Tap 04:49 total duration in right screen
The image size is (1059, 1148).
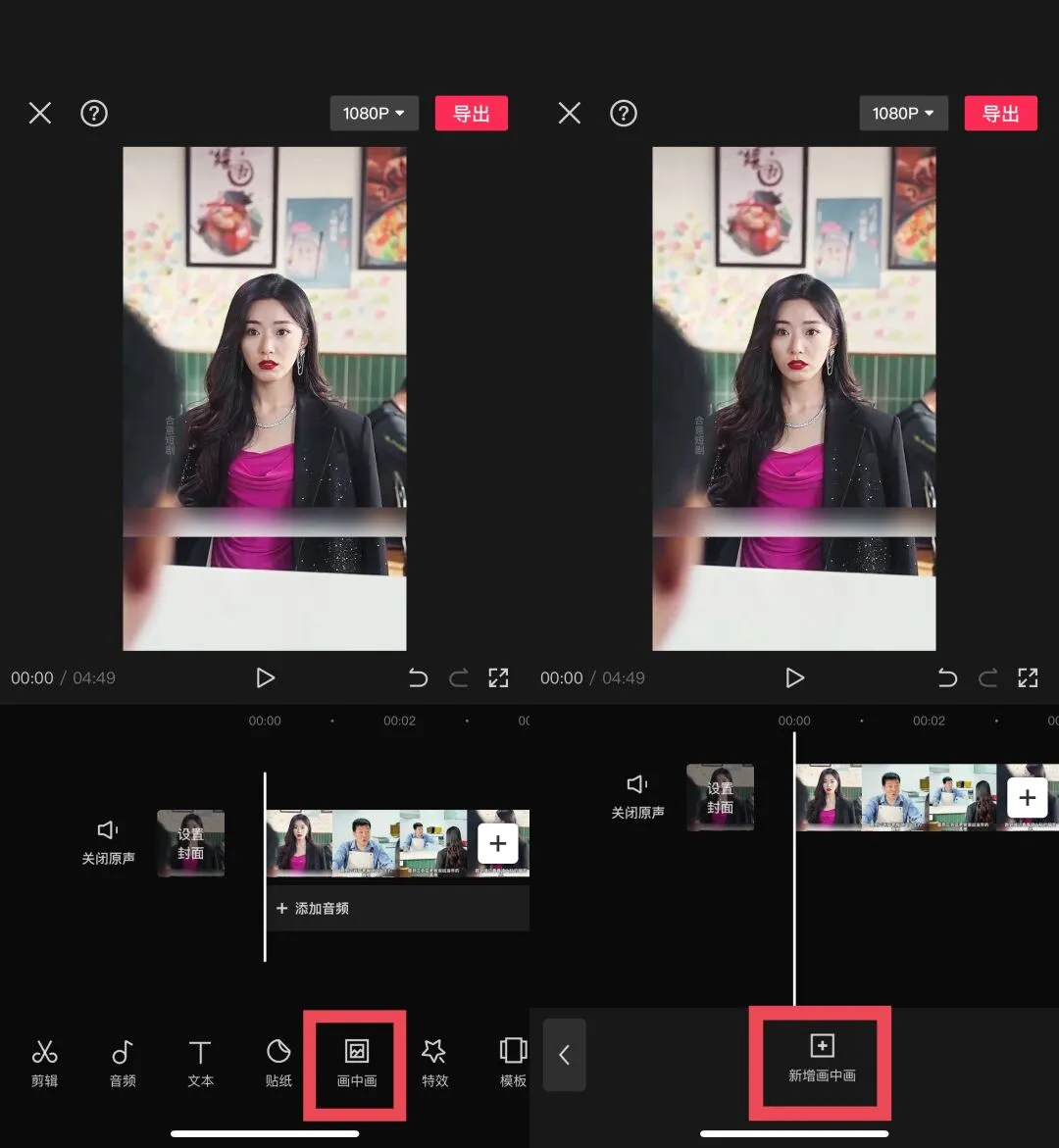(624, 678)
